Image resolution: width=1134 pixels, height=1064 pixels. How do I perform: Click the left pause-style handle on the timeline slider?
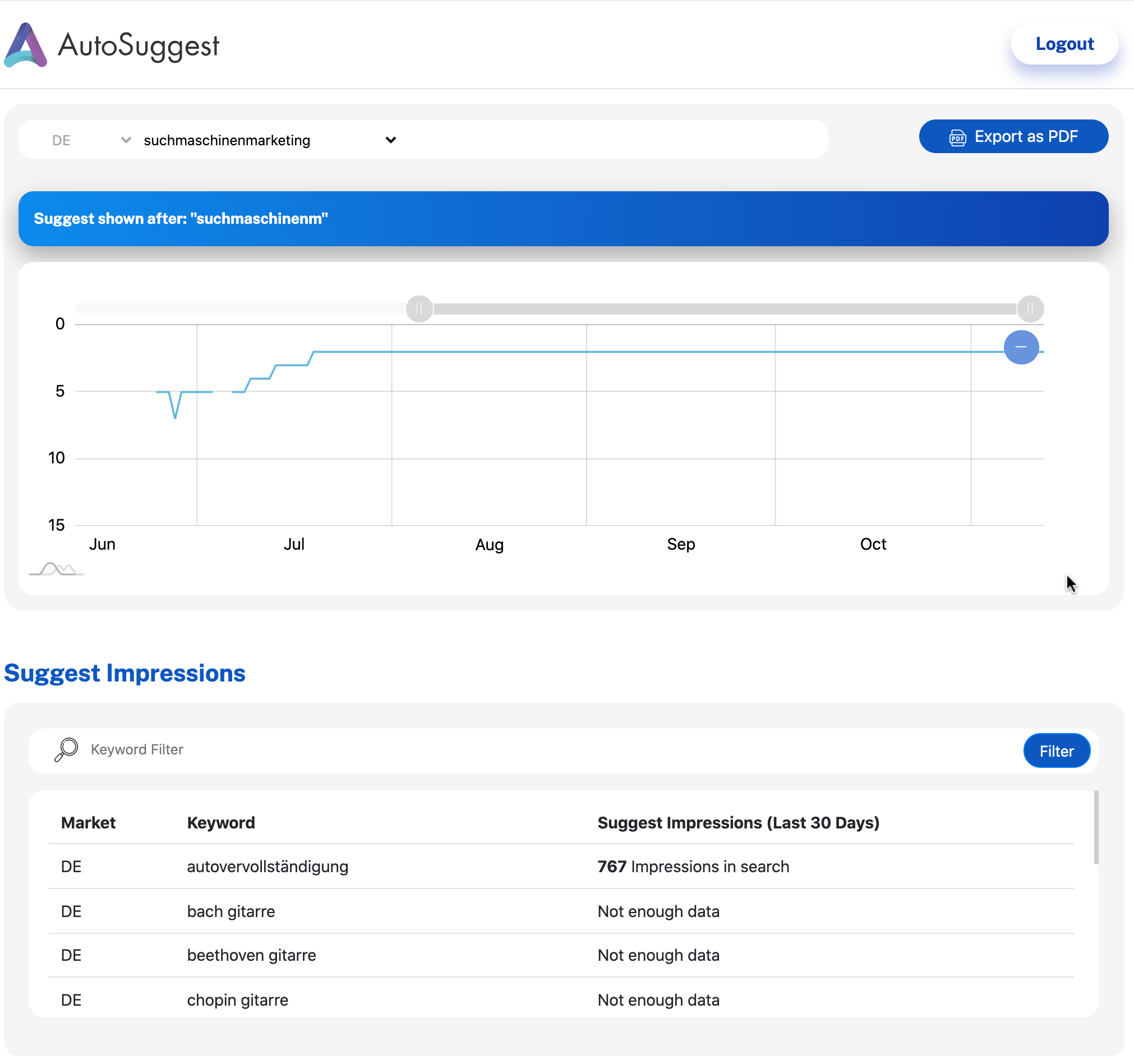coord(420,308)
